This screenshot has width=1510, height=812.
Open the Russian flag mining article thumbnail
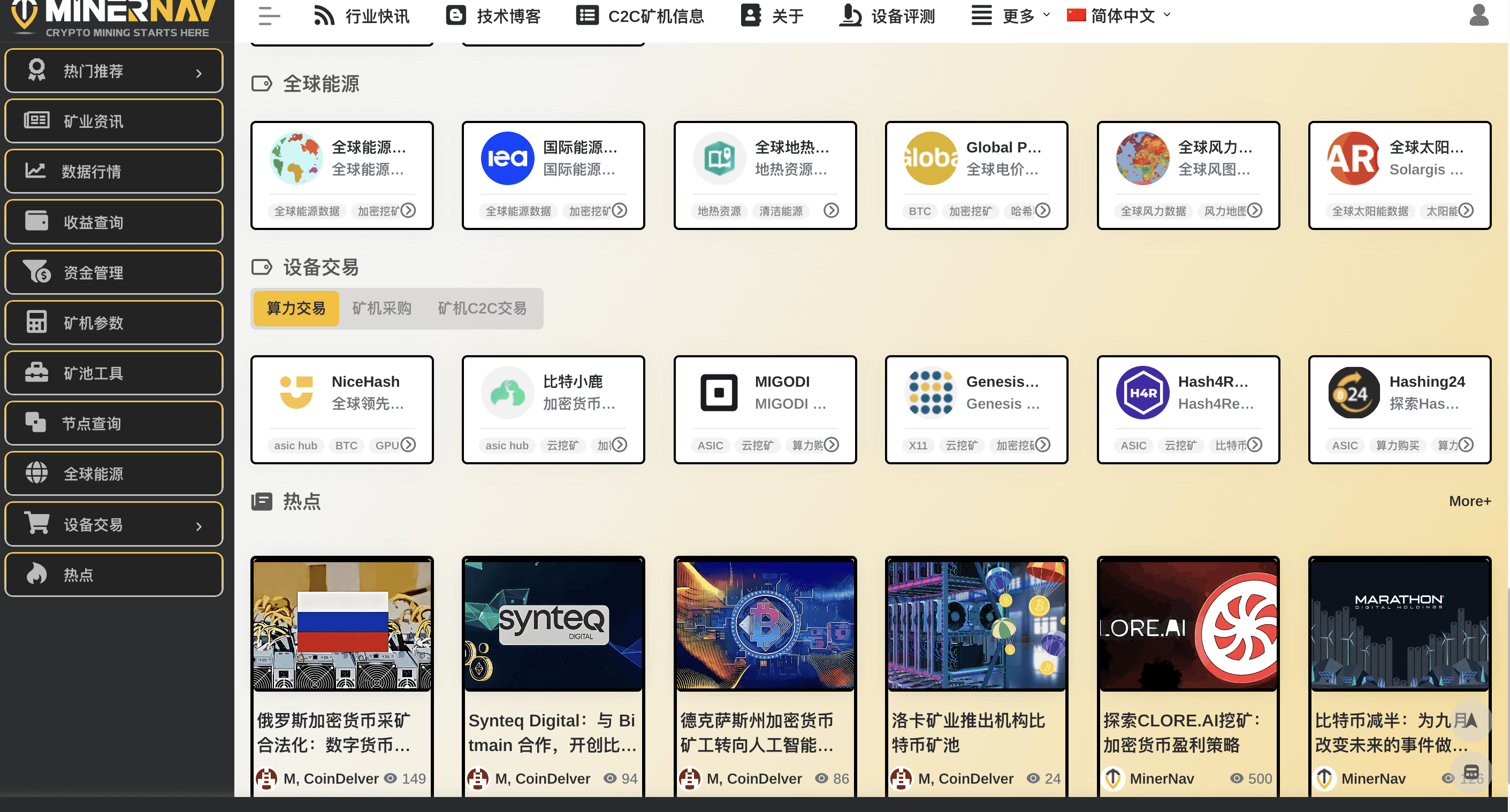pyautogui.click(x=342, y=625)
